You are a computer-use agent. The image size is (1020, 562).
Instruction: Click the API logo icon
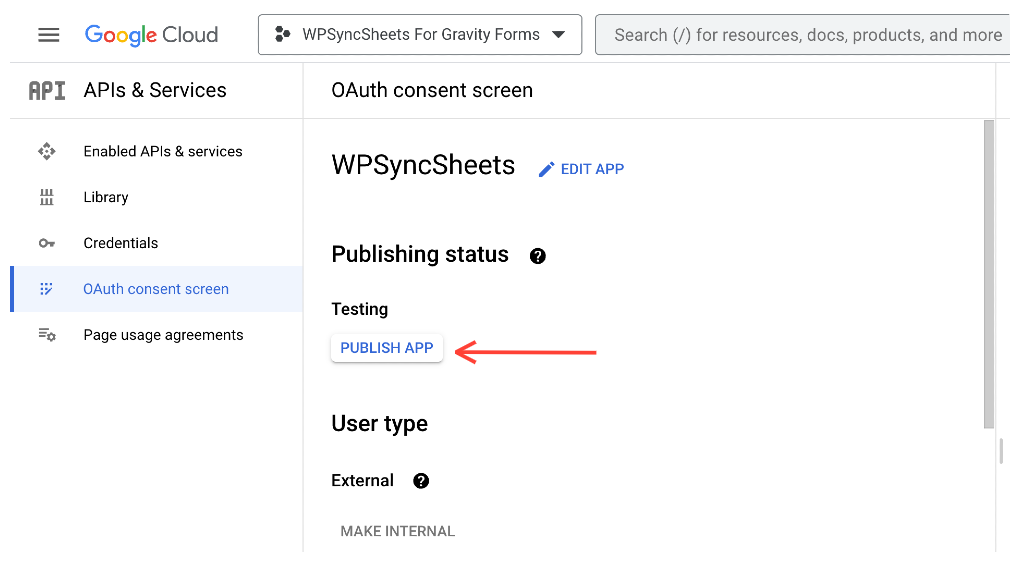tap(47, 90)
